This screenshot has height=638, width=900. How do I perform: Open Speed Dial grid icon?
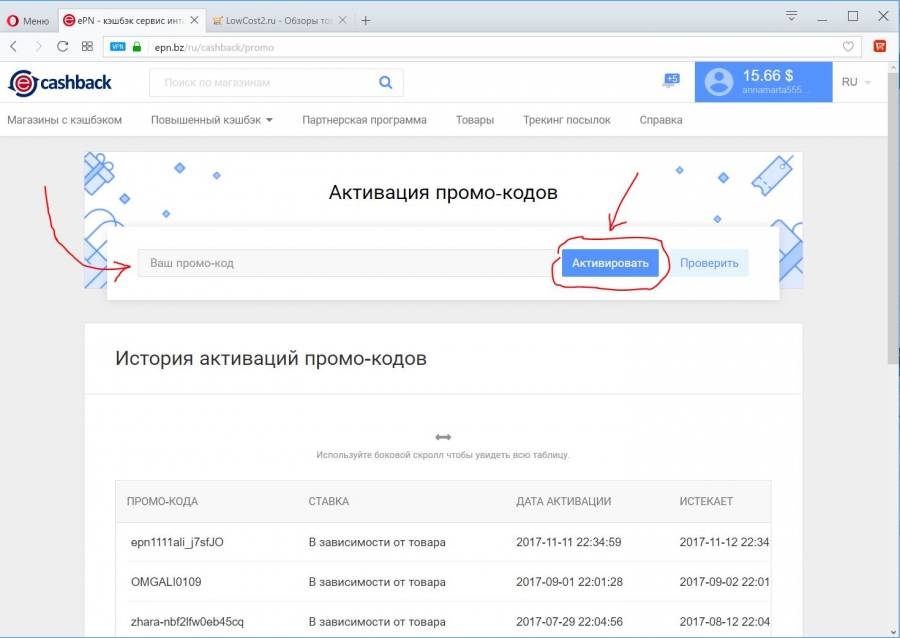88,46
